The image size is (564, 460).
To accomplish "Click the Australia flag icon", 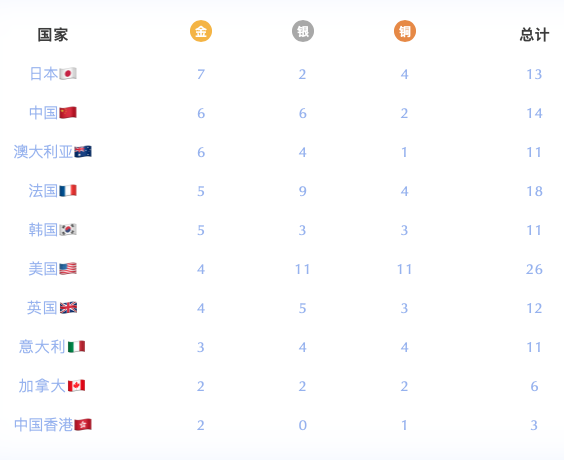I will tap(83, 152).
